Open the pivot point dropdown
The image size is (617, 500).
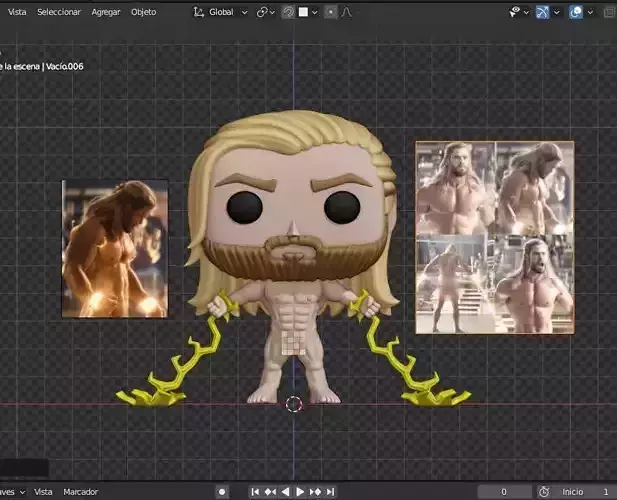tap(266, 12)
